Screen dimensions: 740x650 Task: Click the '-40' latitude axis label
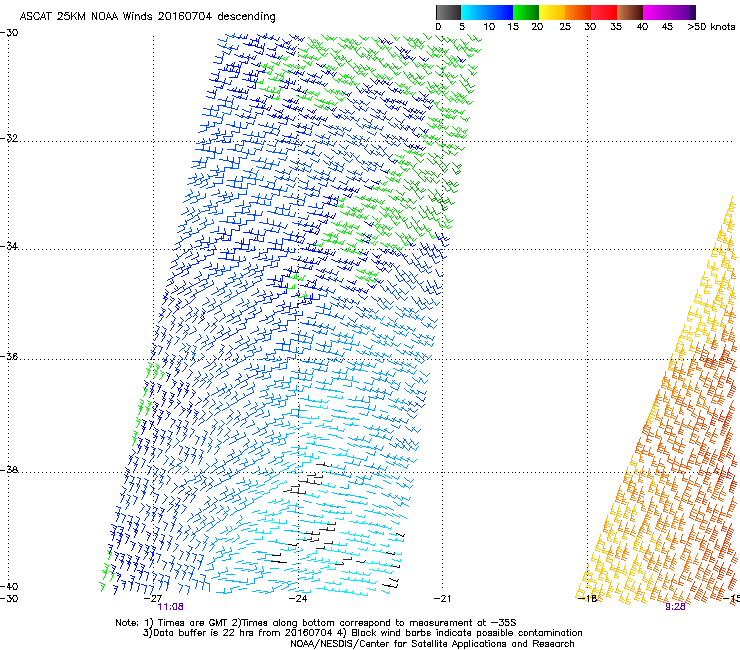9,587
